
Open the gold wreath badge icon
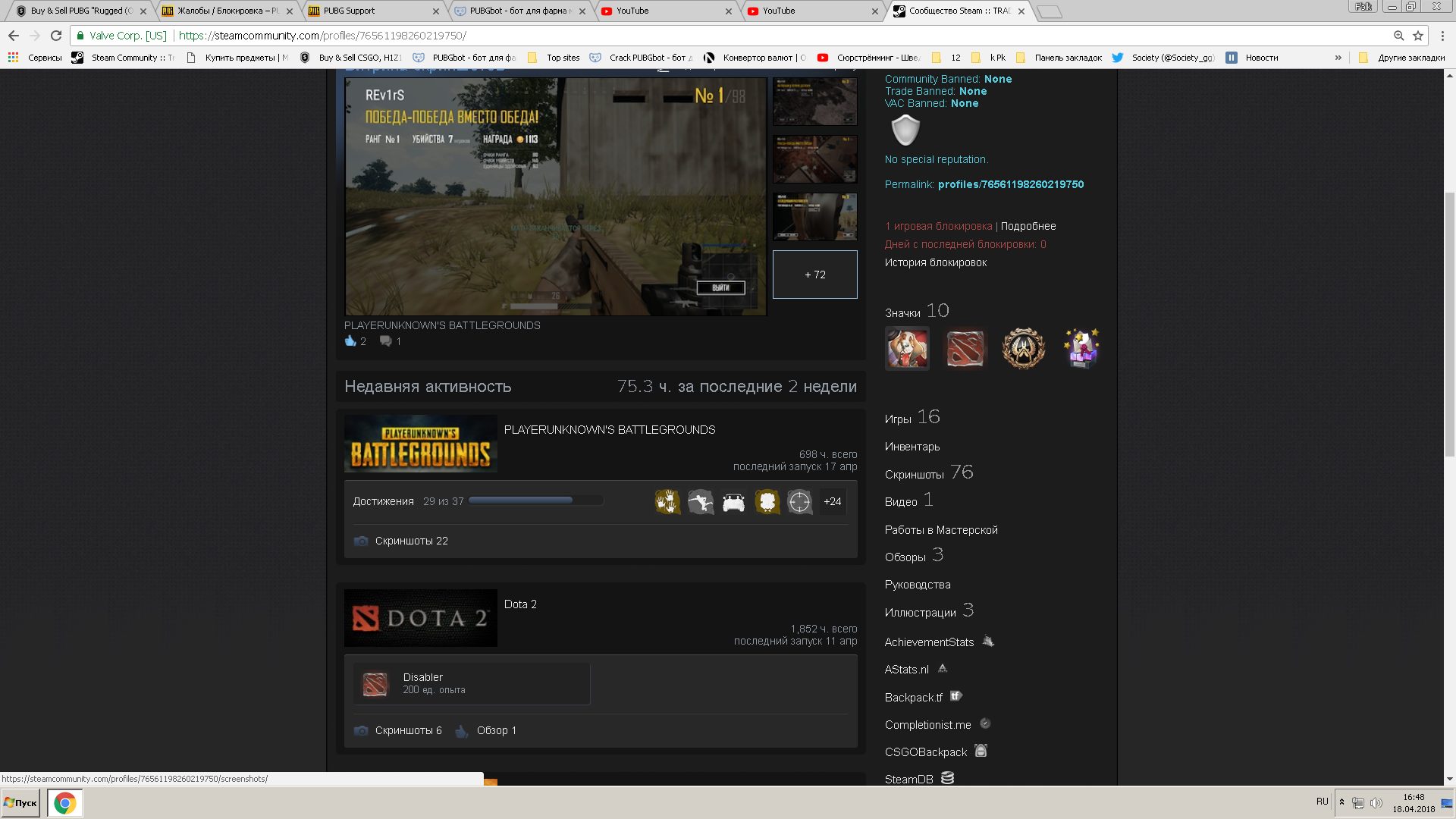pos(1024,349)
